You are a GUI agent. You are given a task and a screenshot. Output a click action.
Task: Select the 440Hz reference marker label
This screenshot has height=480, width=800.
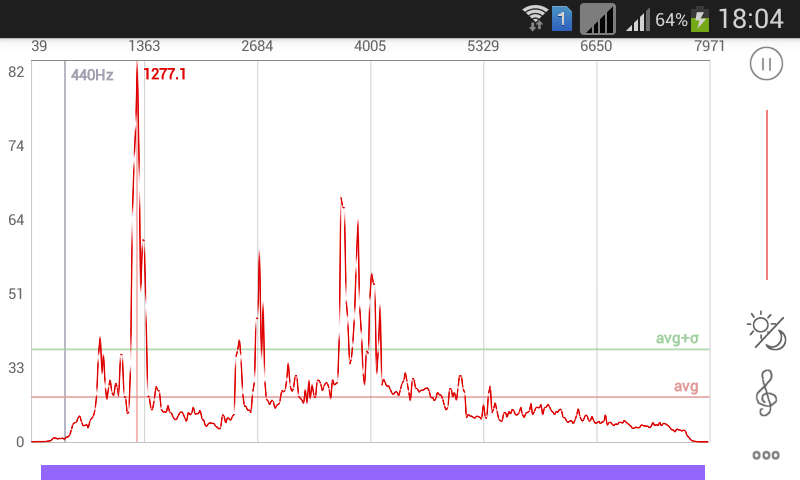coord(92,74)
